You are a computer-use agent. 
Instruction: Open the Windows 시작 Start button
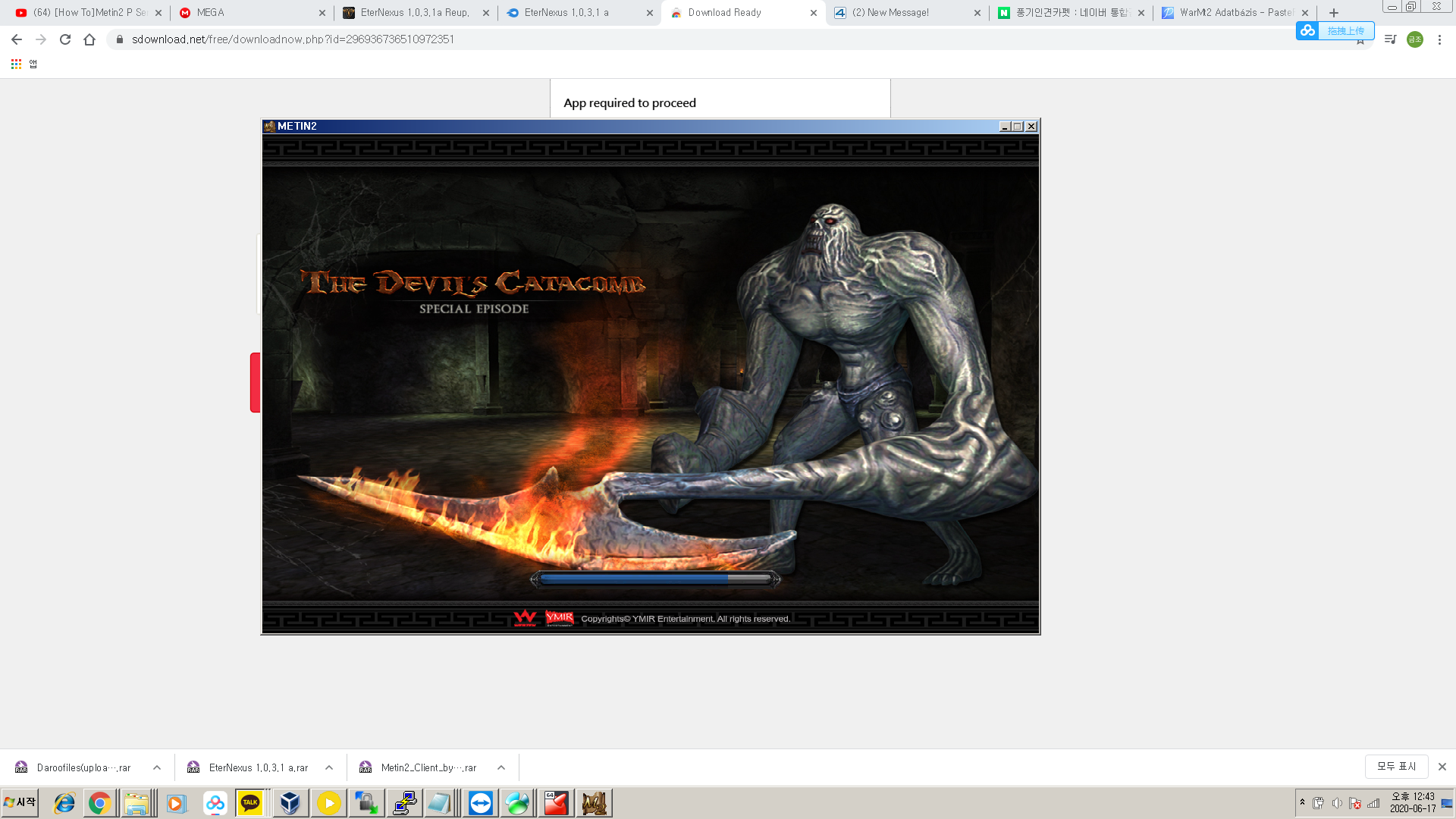click(x=20, y=802)
